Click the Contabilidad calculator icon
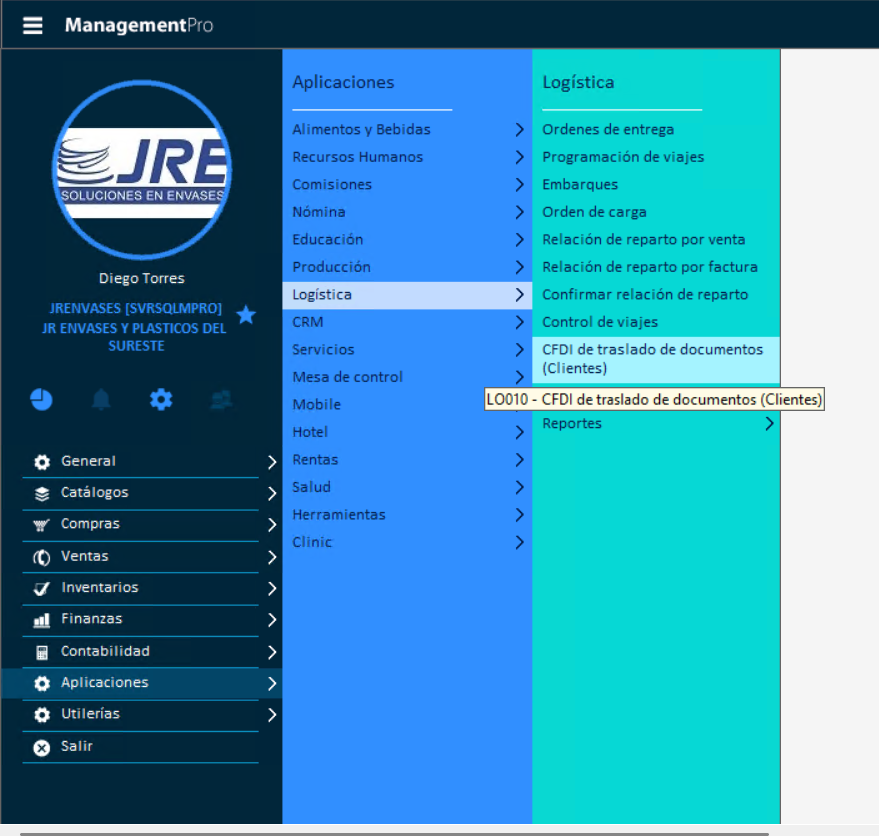879x836 pixels. click(x=42, y=652)
